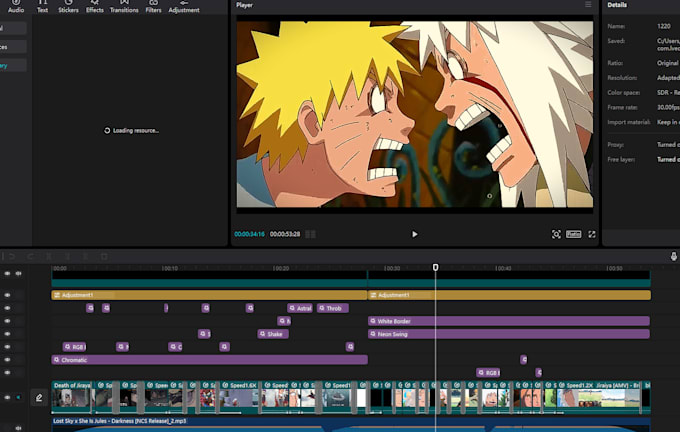This screenshot has height=432, width=680.
Task: Open the Filters panel
Action: tap(153, 7)
